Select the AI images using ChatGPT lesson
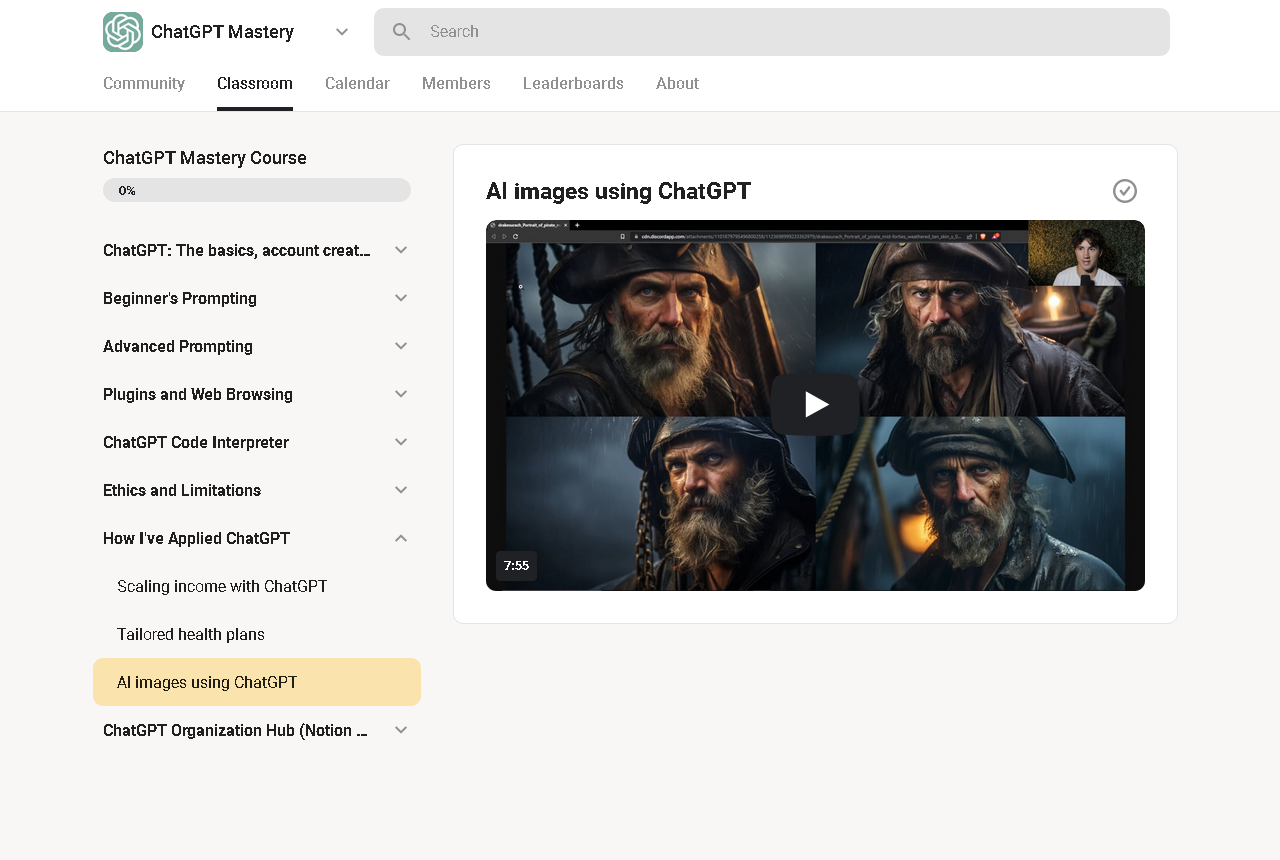Viewport: 1280px width, 860px height. 257,682
